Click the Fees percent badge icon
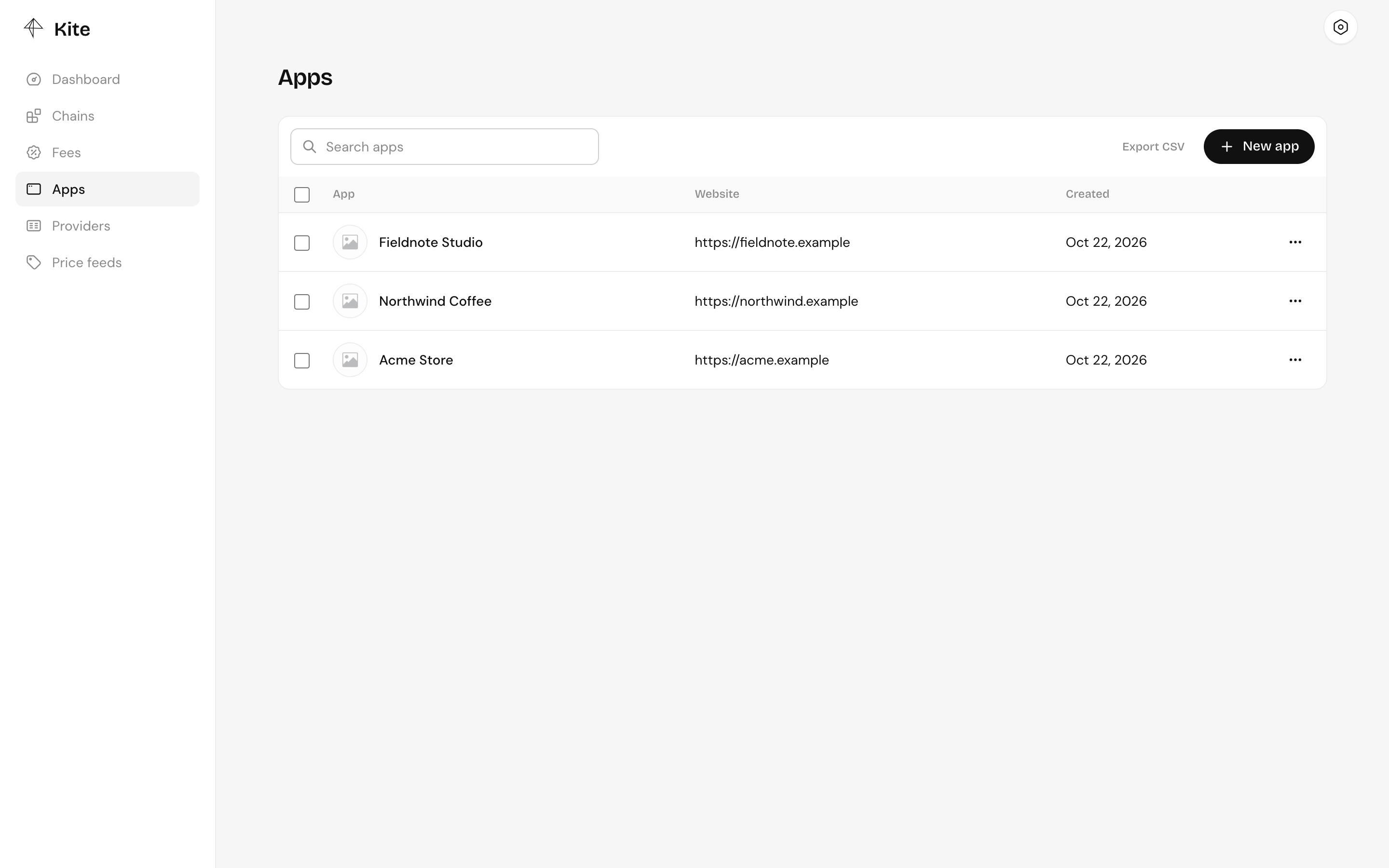 click(x=34, y=153)
